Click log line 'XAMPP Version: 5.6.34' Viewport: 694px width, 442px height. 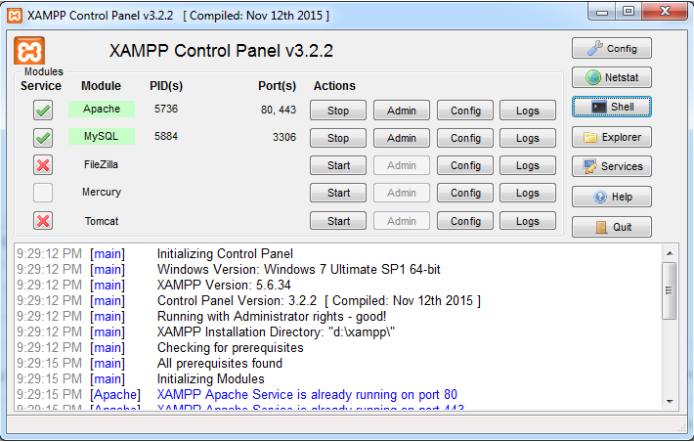(x=224, y=285)
